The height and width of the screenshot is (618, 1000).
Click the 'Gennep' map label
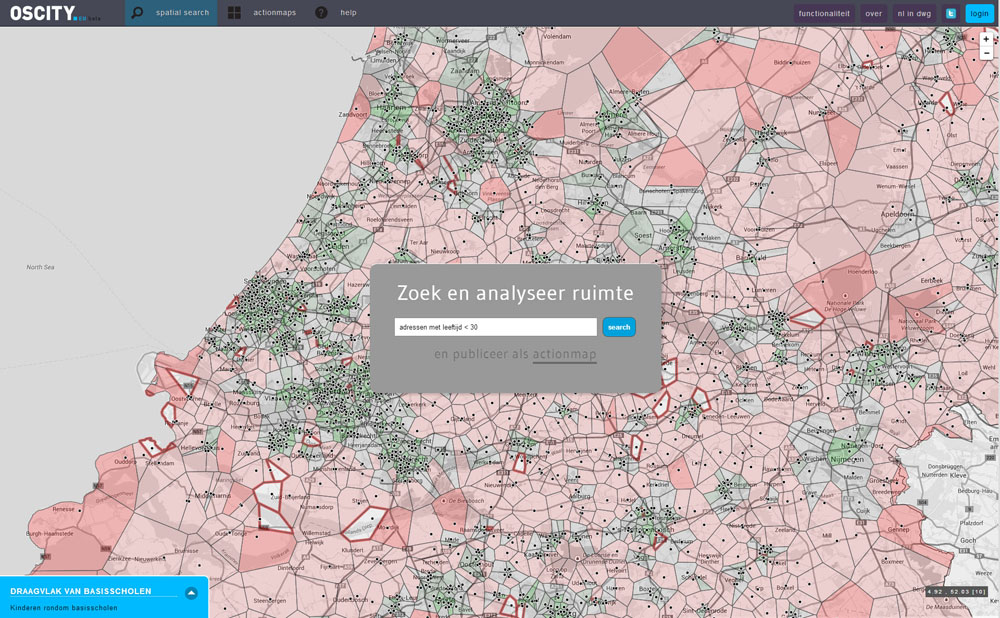(898, 530)
